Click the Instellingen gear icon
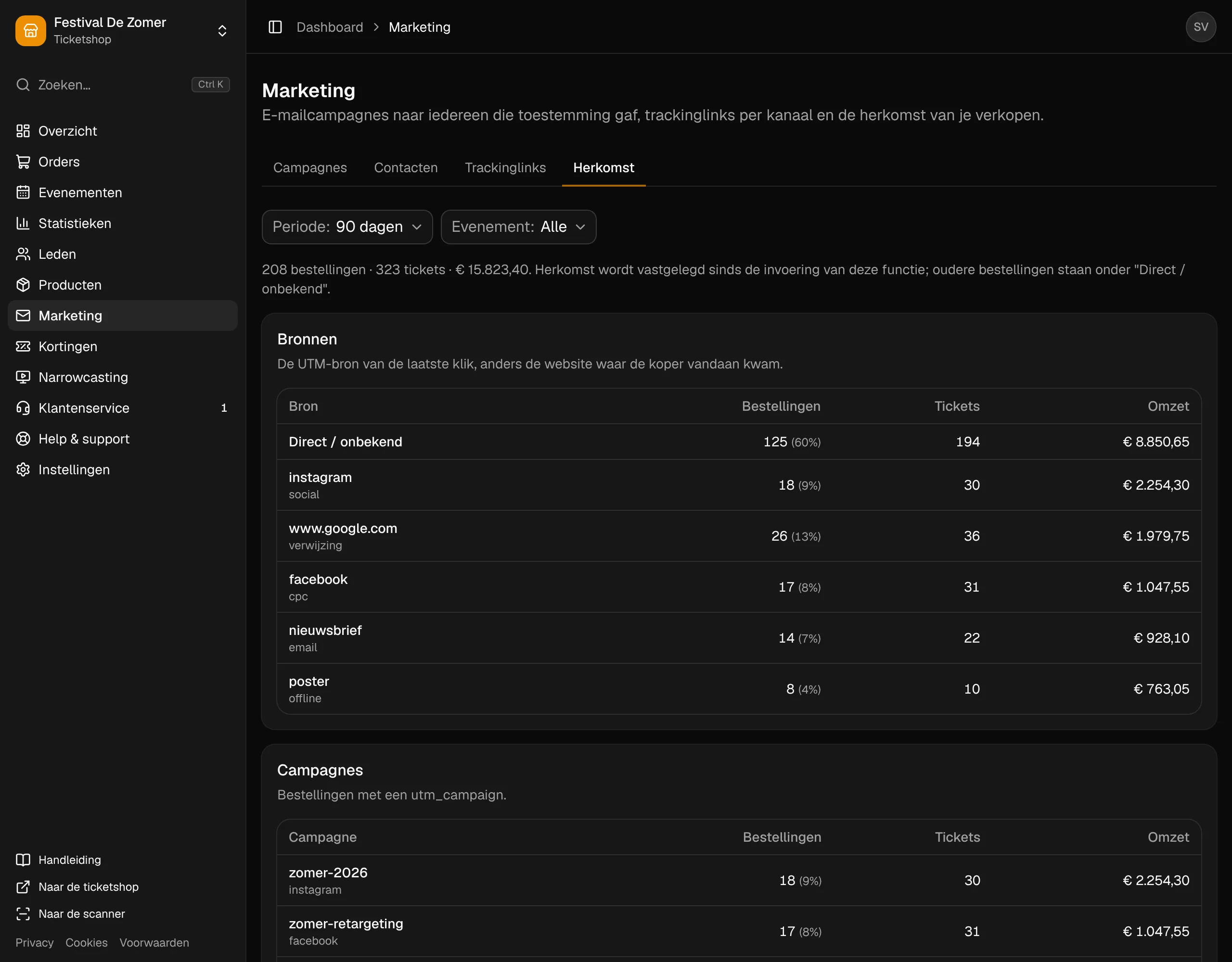The width and height of the screenshot is (1232, 962). pyautogui.click(x=23, y=470)
